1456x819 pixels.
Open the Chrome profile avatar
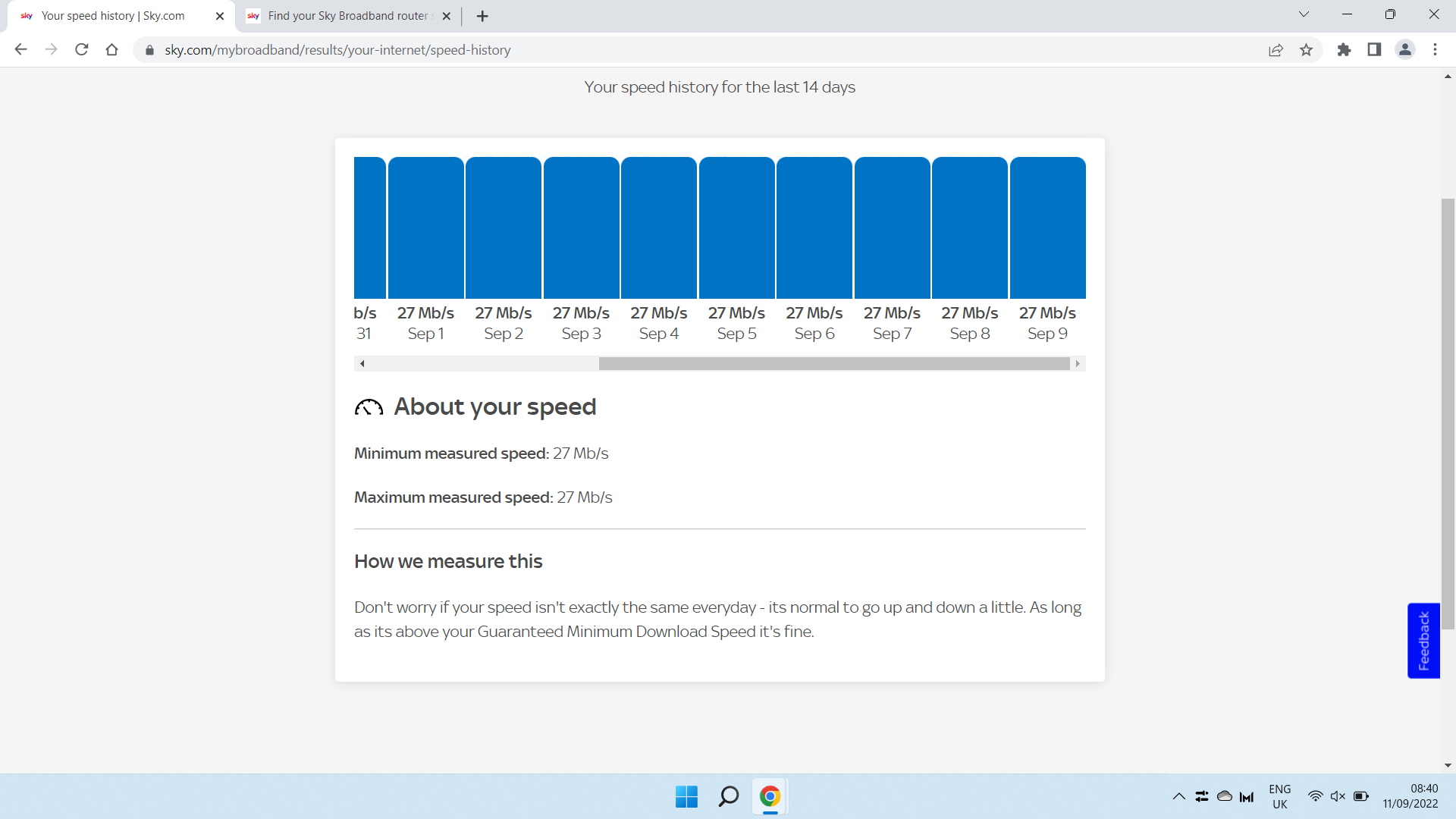tap(1405, 50)
